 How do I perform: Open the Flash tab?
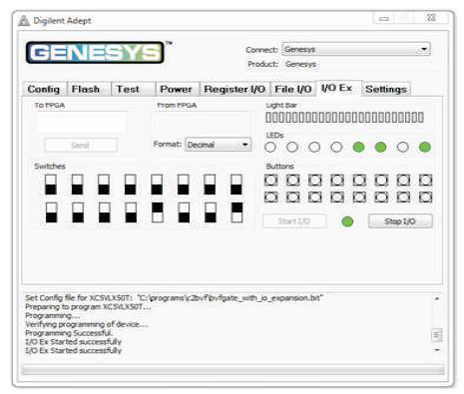(89, 89)
